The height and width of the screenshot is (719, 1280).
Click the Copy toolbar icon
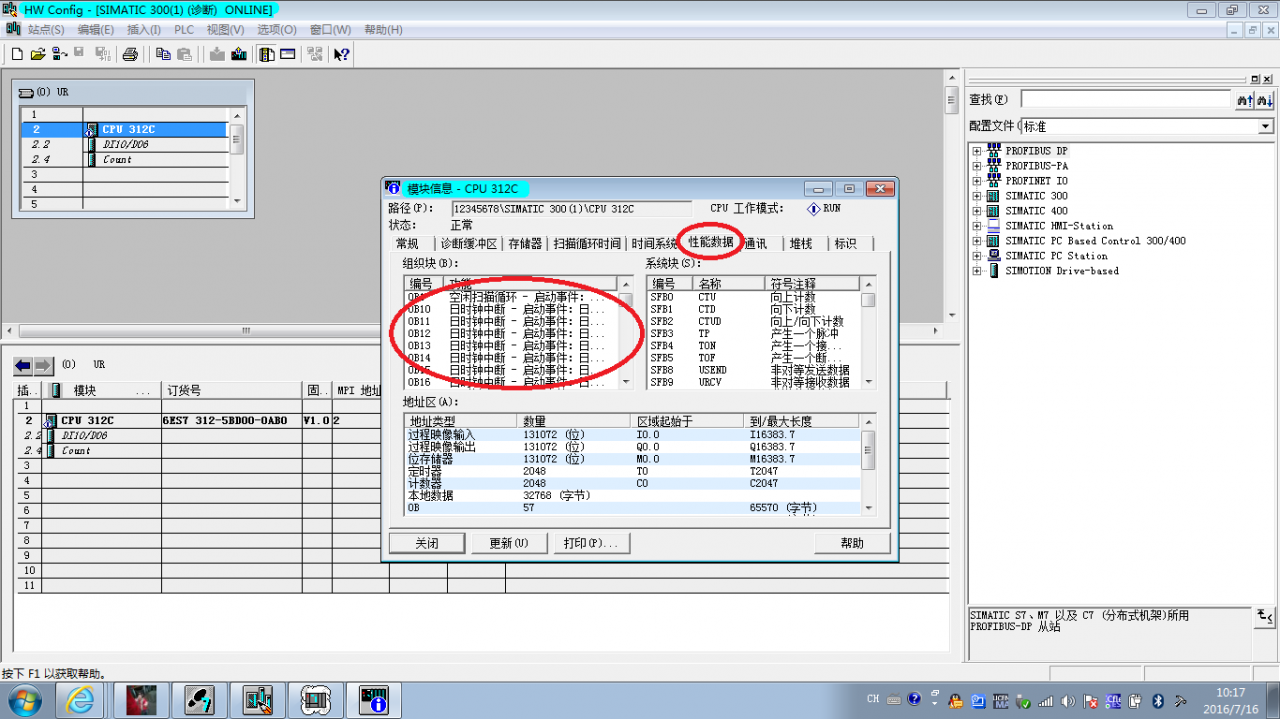[163, 54]
